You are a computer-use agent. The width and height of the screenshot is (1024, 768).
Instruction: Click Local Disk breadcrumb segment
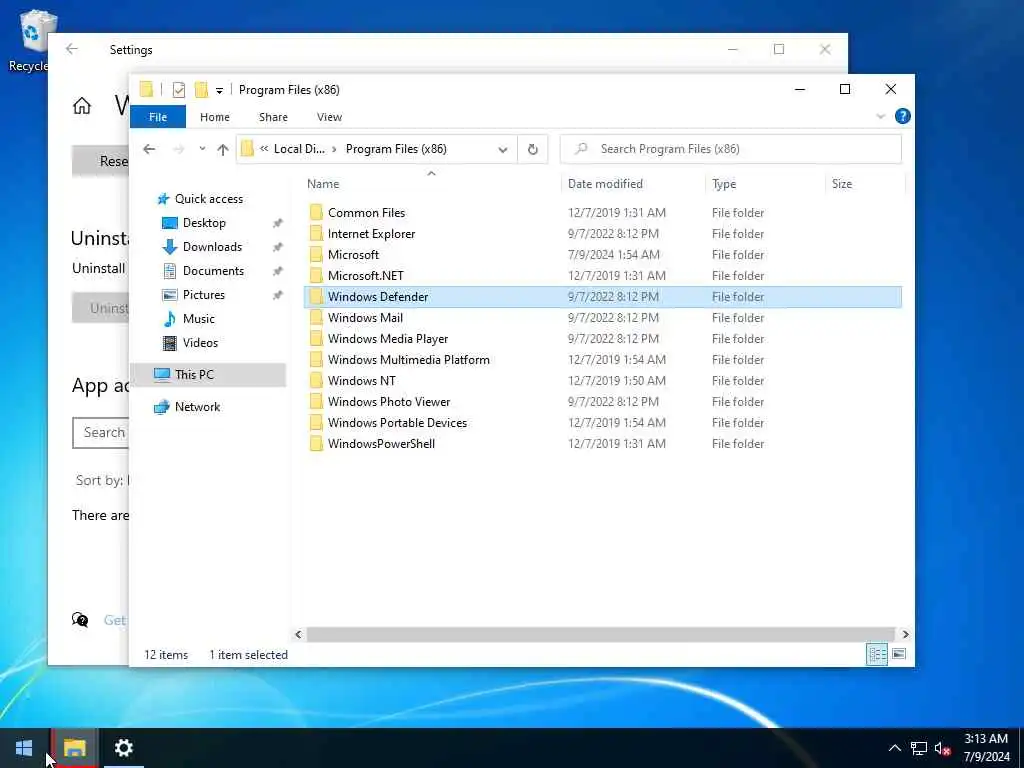pos(299,149)
